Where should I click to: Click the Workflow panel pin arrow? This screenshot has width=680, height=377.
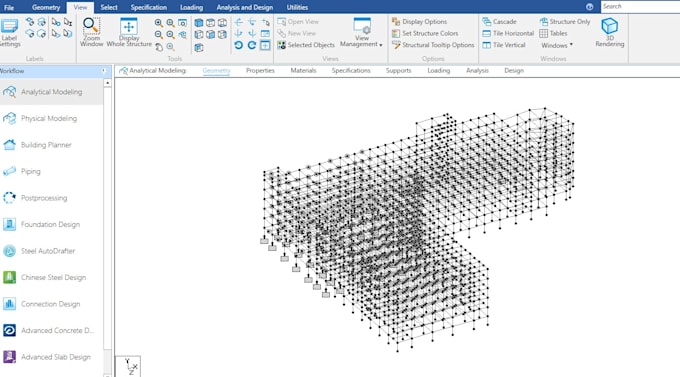click(104, 71)
